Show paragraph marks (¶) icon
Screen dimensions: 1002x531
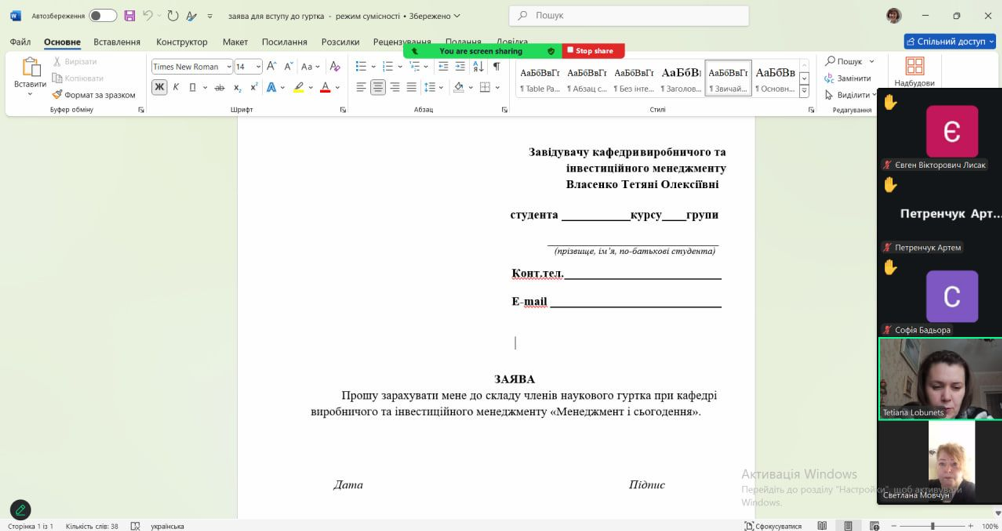tap(496, 66)
